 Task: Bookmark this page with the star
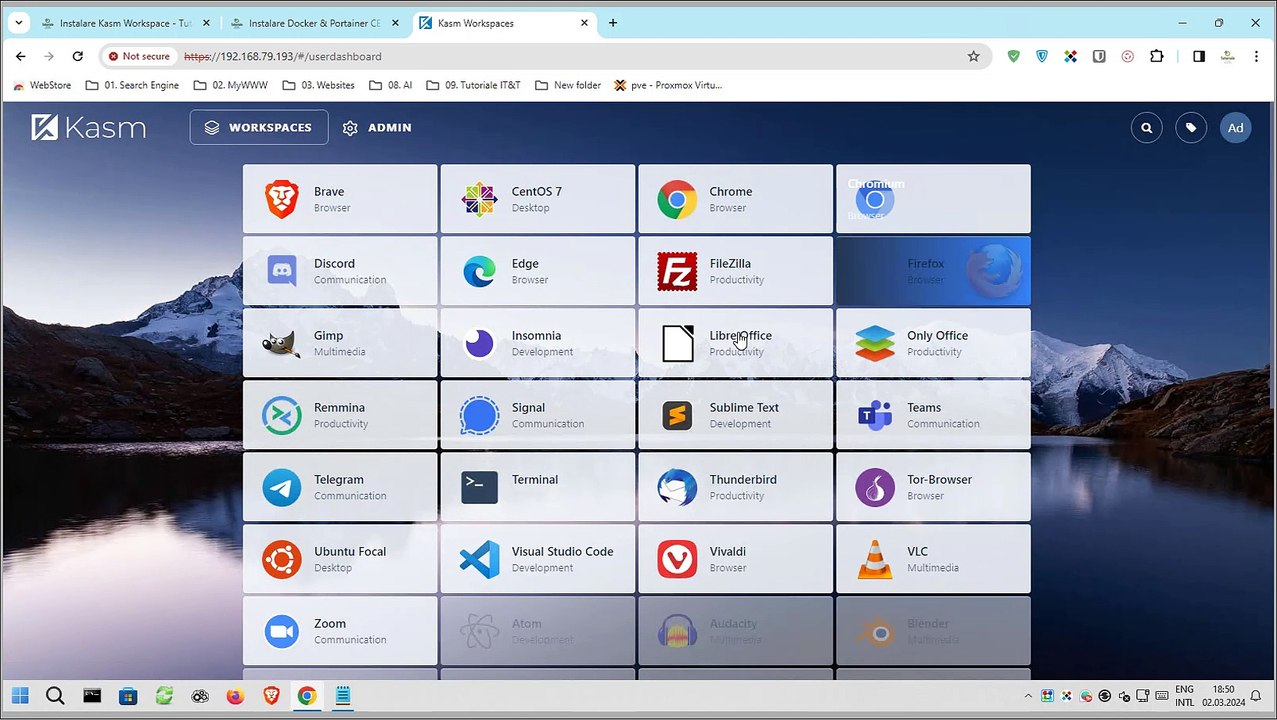click(973, 57)
